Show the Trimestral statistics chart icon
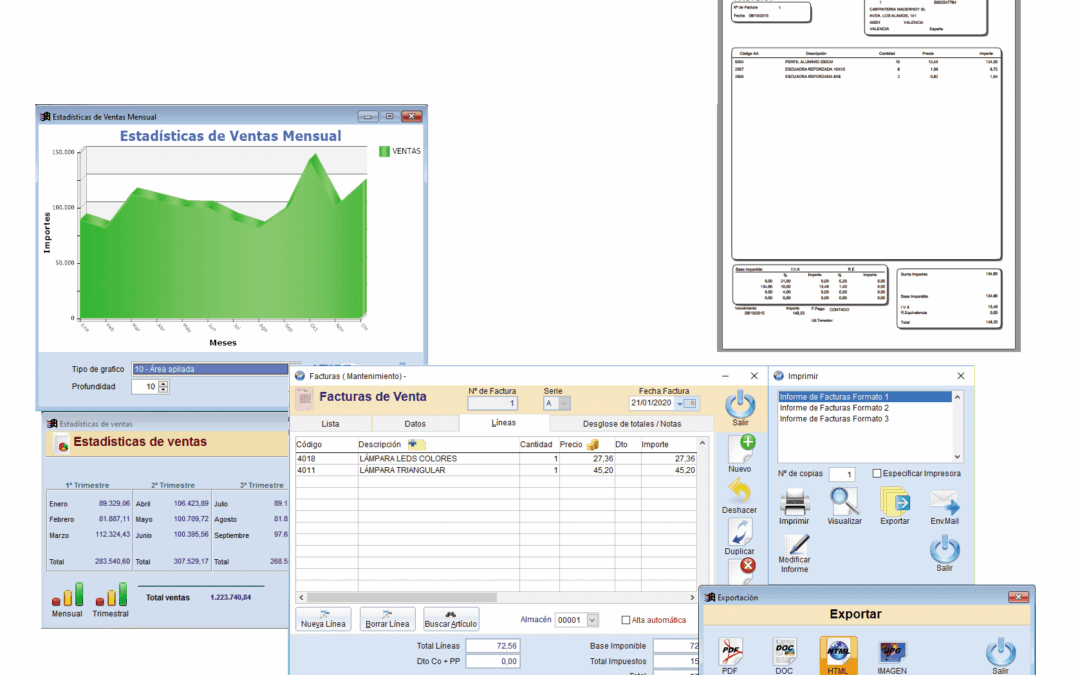Viewport: 1080px width, 675px height. (111, 594)
